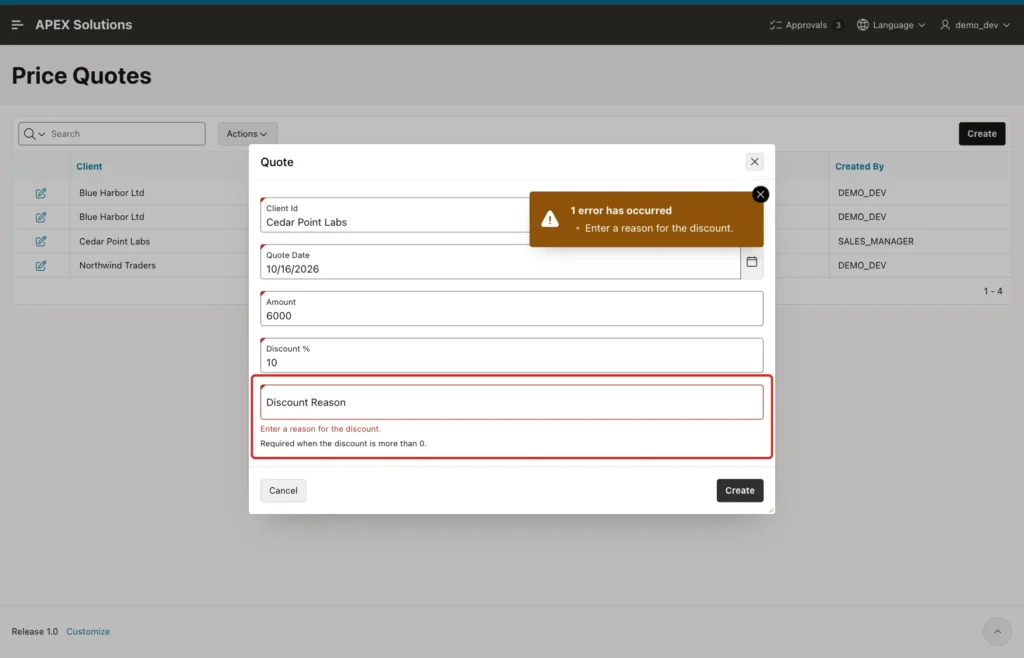Cancel the Quote dialog
Viewport: 1024px width, 658px height.
[283, 491]
